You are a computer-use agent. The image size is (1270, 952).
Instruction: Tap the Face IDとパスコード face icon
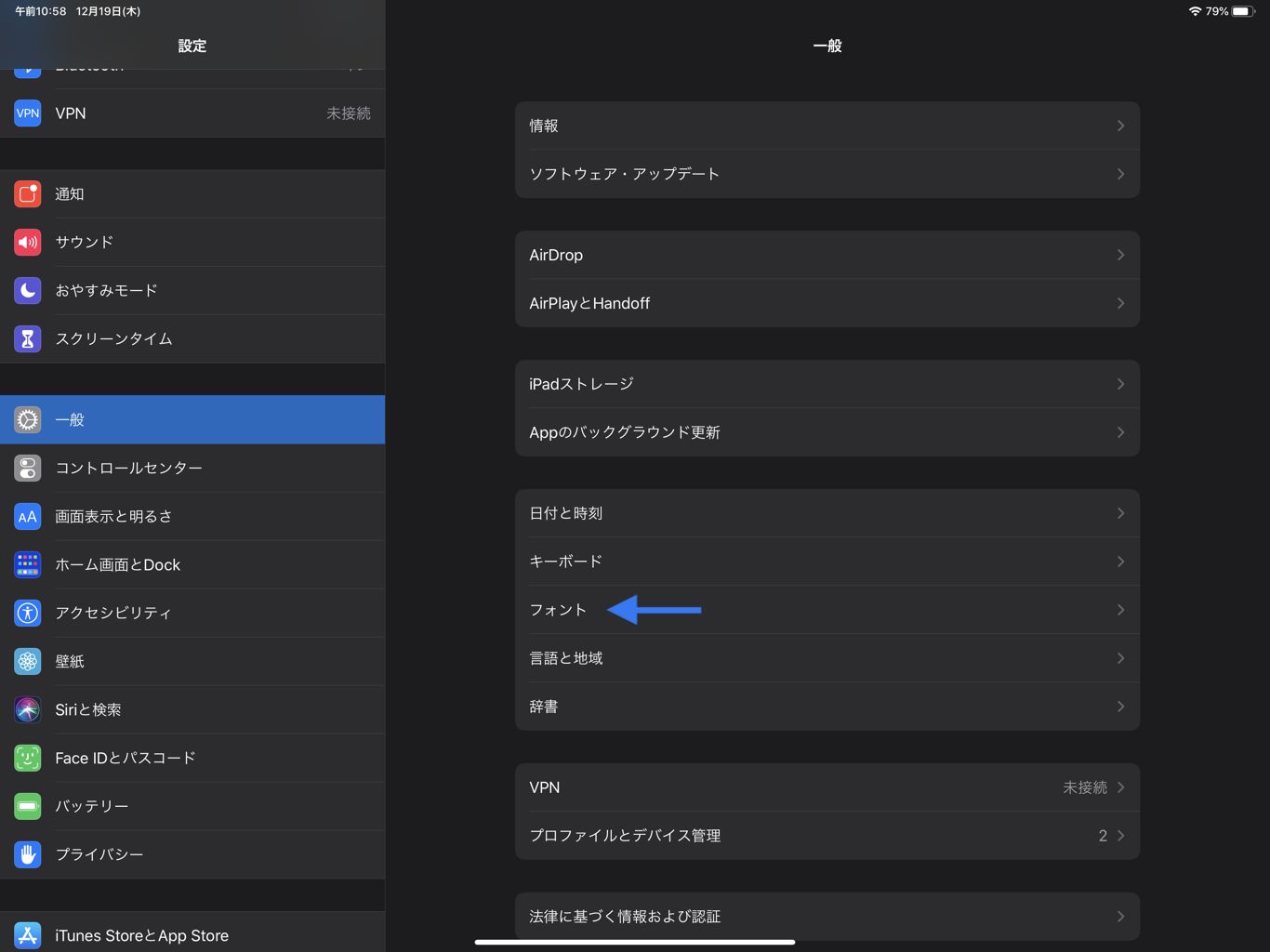28,758
